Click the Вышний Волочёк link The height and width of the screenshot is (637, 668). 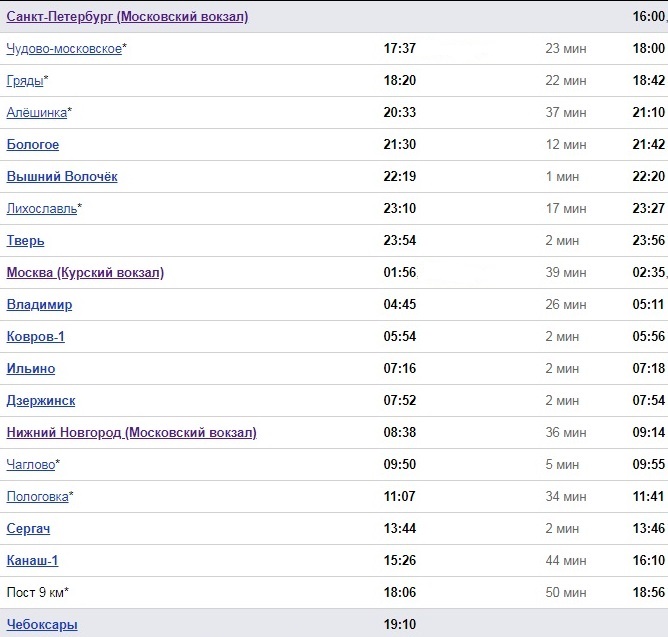tap(62, 177)
